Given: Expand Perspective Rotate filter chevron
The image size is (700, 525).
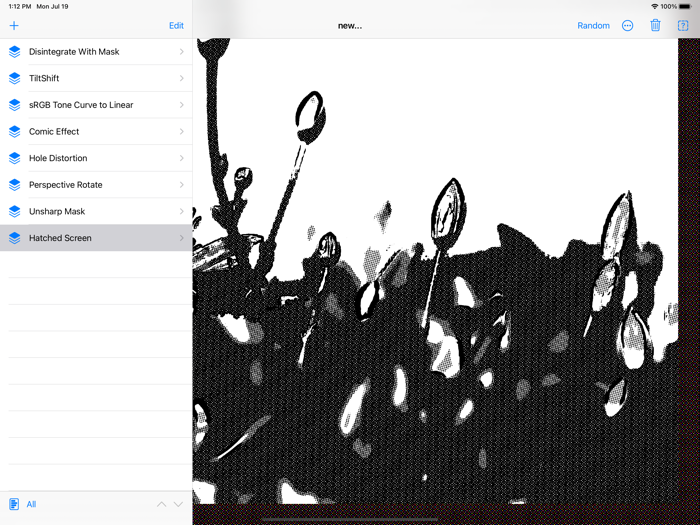Looking at the screenshot, I should pyautogui.click(x=181, y=185).
